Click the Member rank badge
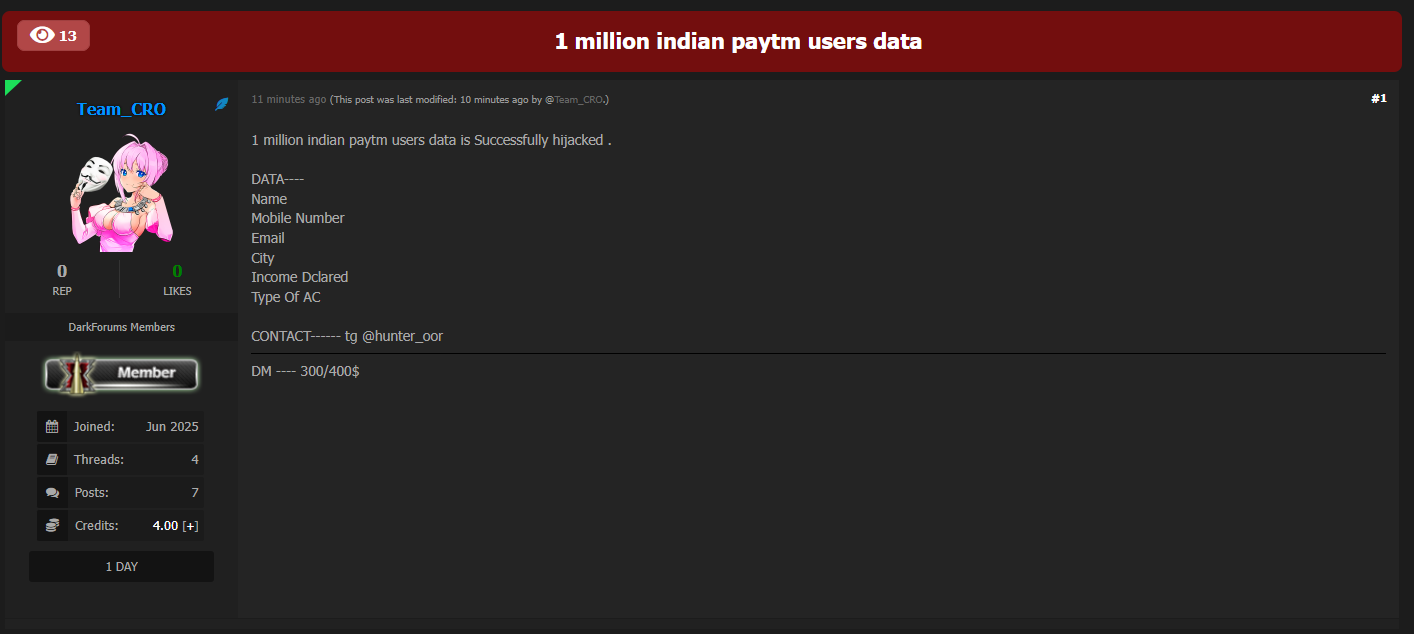 click(121, 373)
